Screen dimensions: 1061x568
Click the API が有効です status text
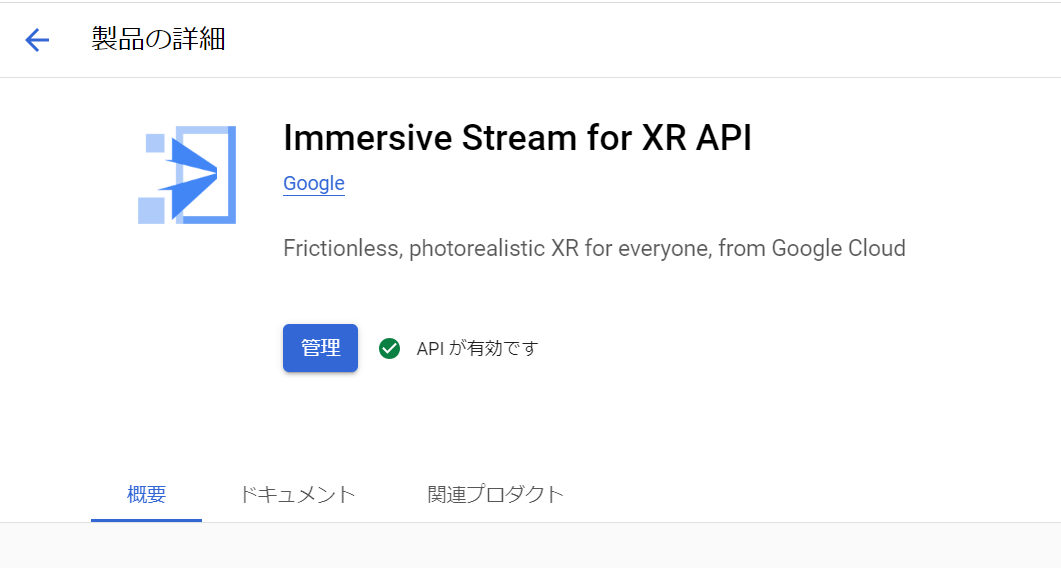(x=477, y=349)
